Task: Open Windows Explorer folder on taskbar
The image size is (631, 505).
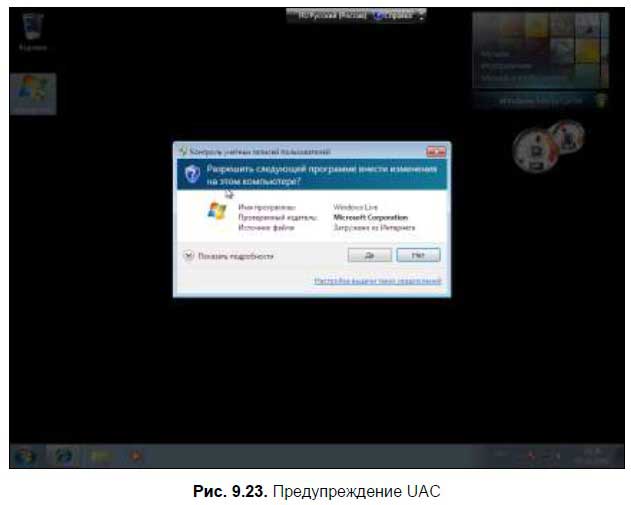Action: tap(100, 456)
